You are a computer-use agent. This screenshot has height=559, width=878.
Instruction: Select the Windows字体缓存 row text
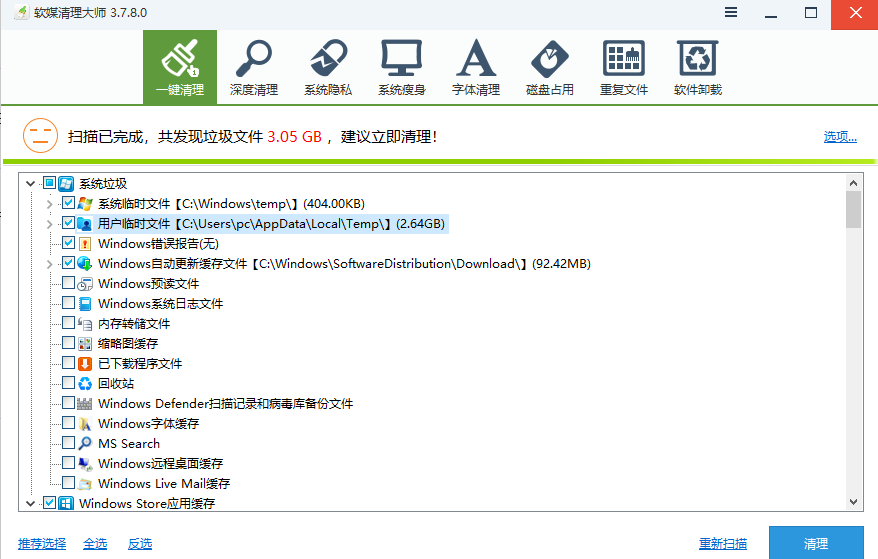[x=148, y=423]
